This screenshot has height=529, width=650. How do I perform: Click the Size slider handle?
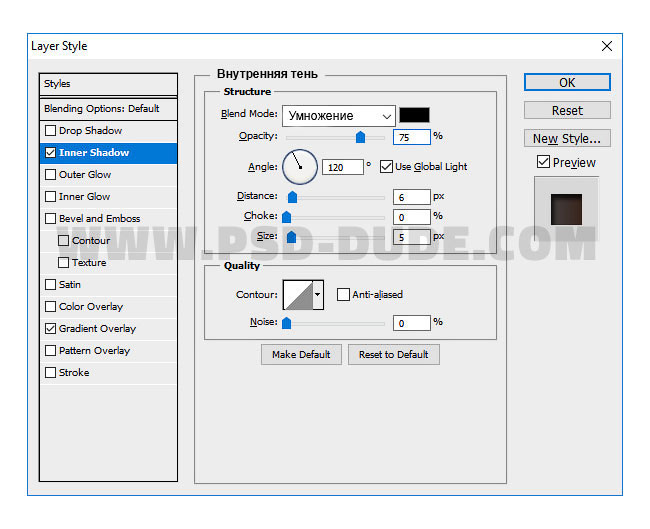pos(291,237)
